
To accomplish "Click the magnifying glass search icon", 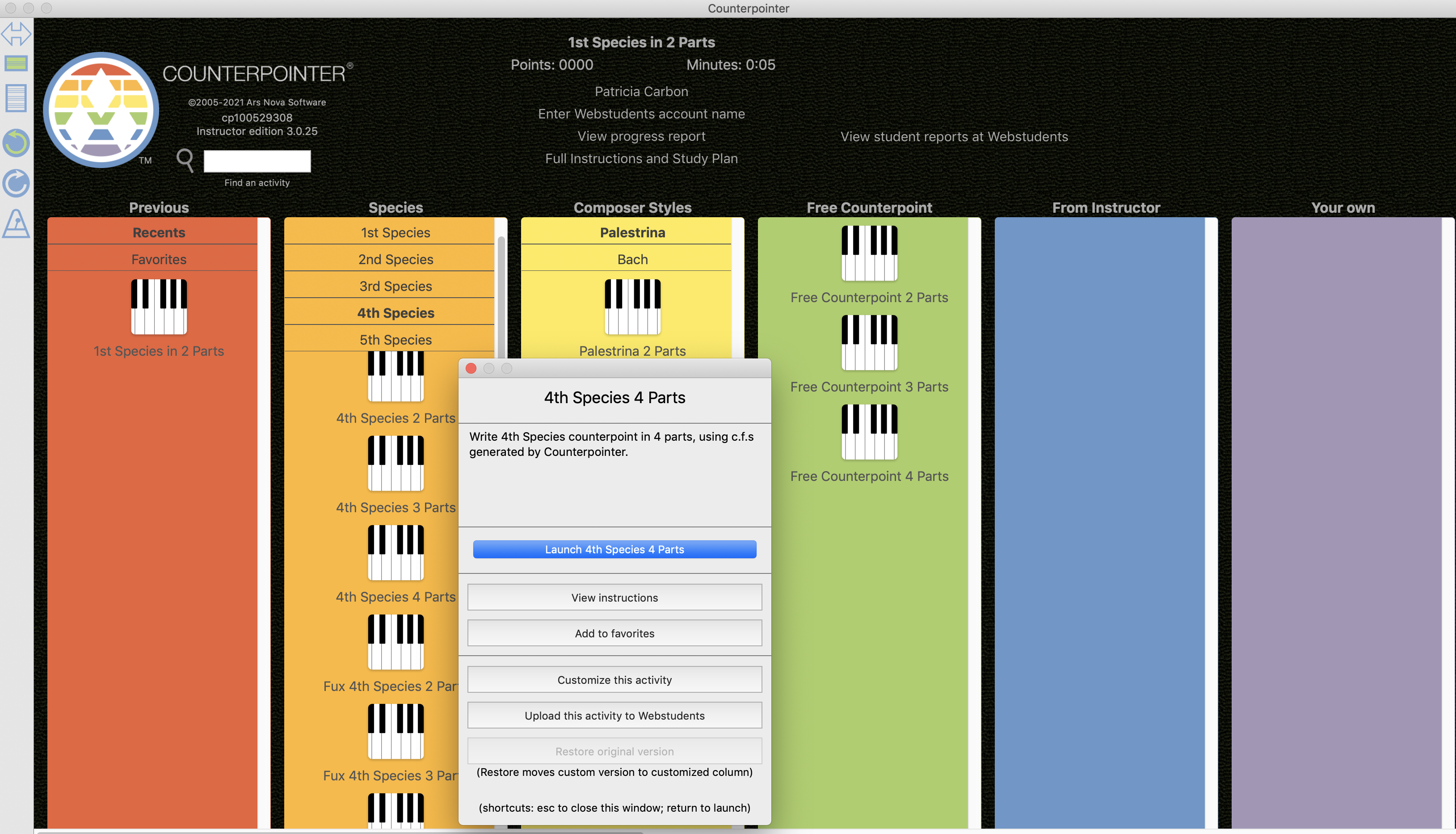I will pos(185,160).
